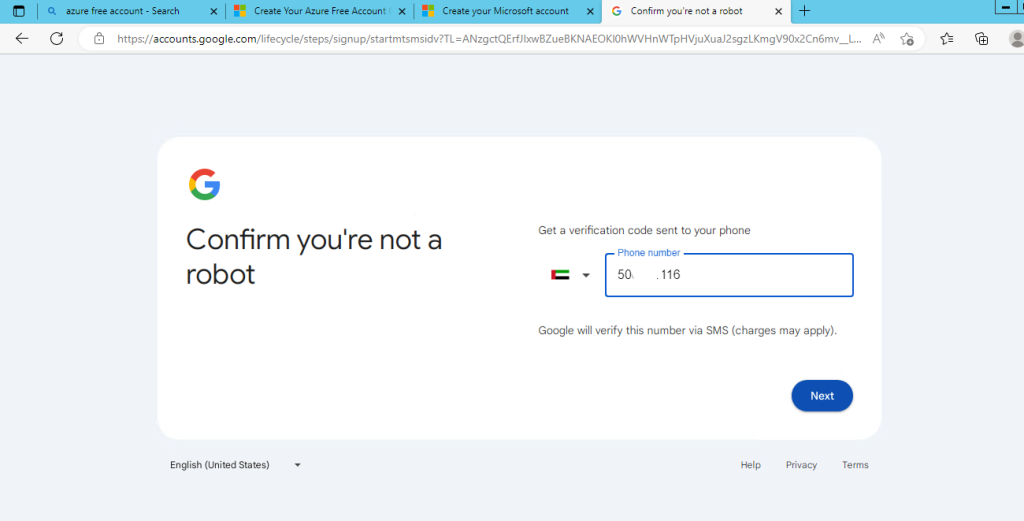Open the Help link
The image size is (1024, 521).
750,465
